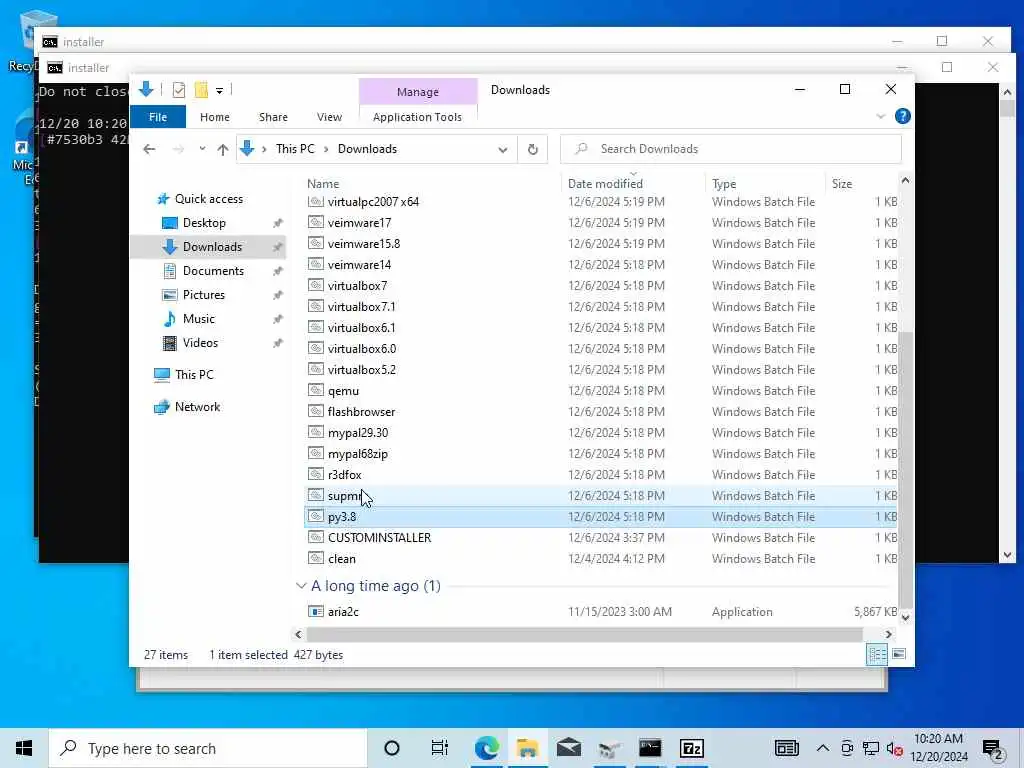Expand the ribbon with the chevron arrow
Viewport: 1024px width, 768px height.
click(x=880, y=116)
